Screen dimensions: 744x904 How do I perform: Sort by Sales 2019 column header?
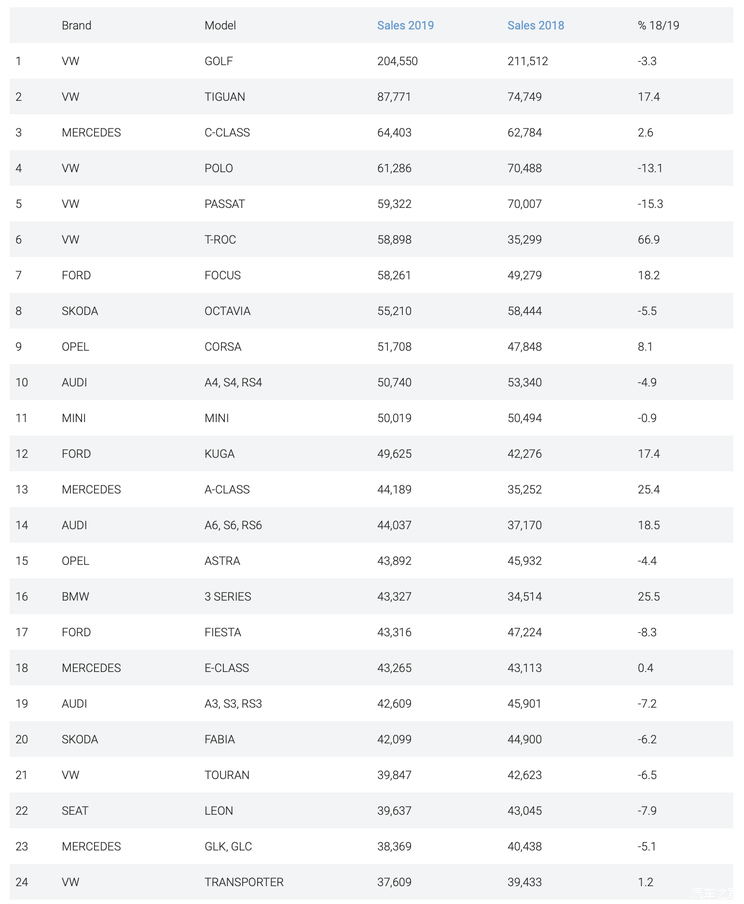(405, 25)
